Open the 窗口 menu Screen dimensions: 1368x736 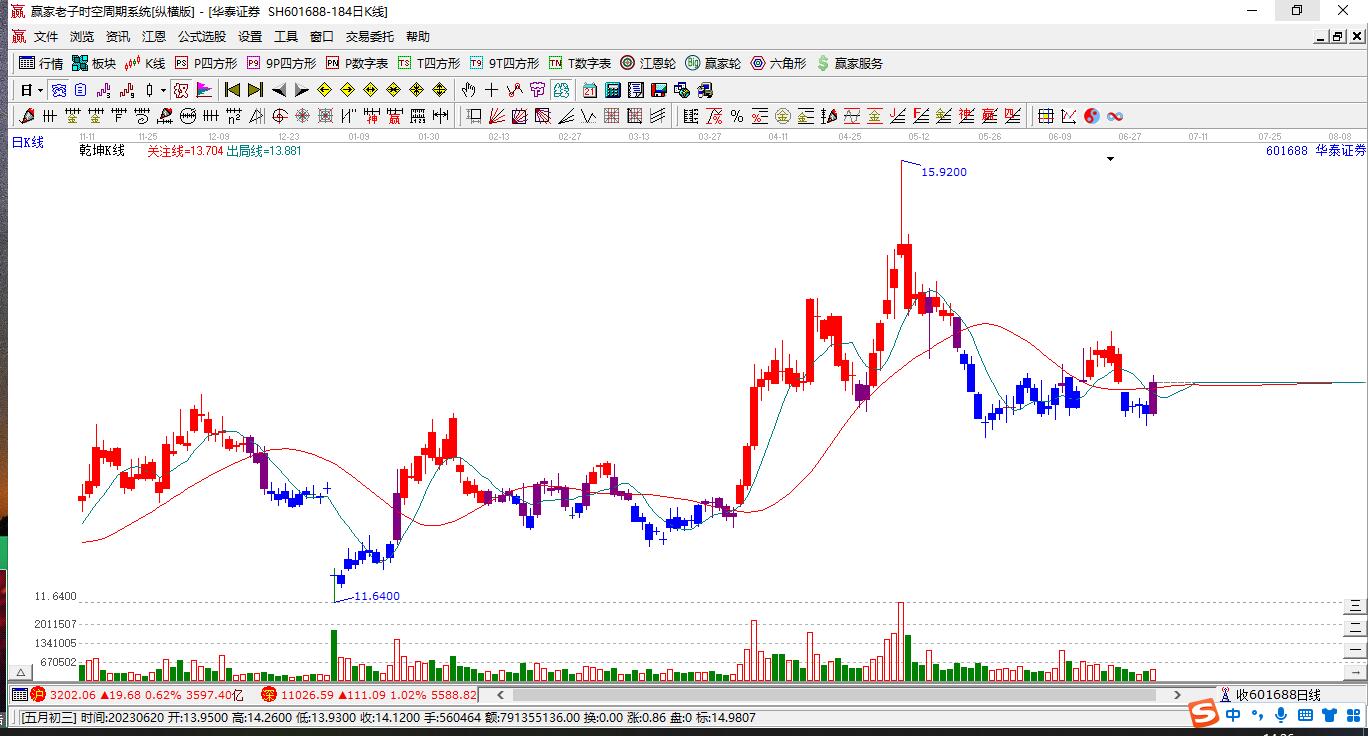tap(322, 37)
